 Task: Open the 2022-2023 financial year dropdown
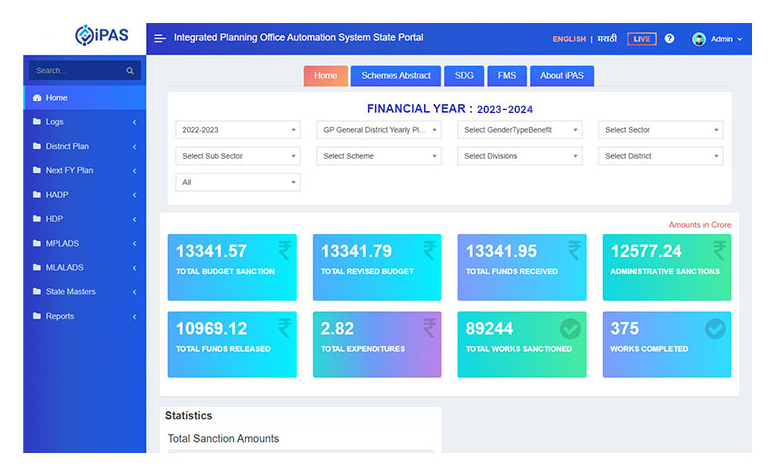[237, 130]
